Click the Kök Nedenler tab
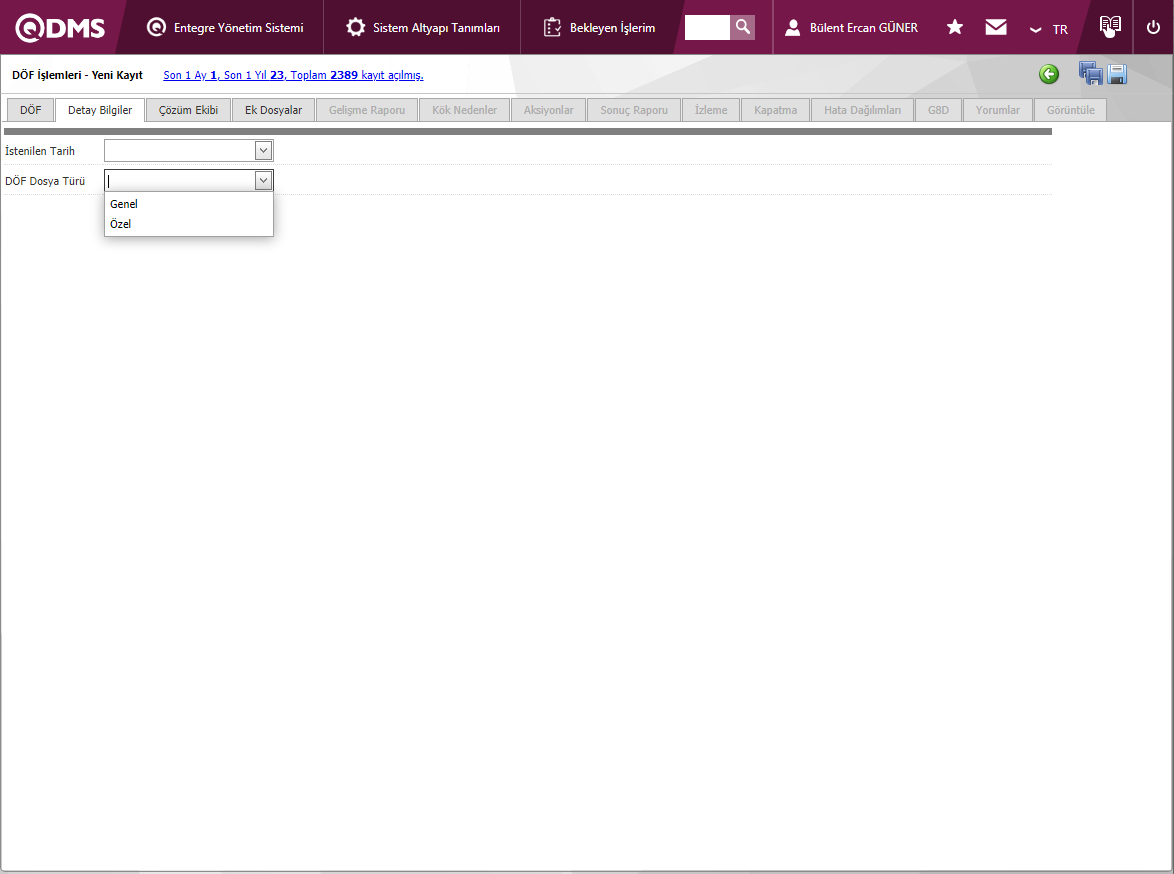Image resolution: width=1174 pixels, height=874 pixels. click(x=464, y=110)
